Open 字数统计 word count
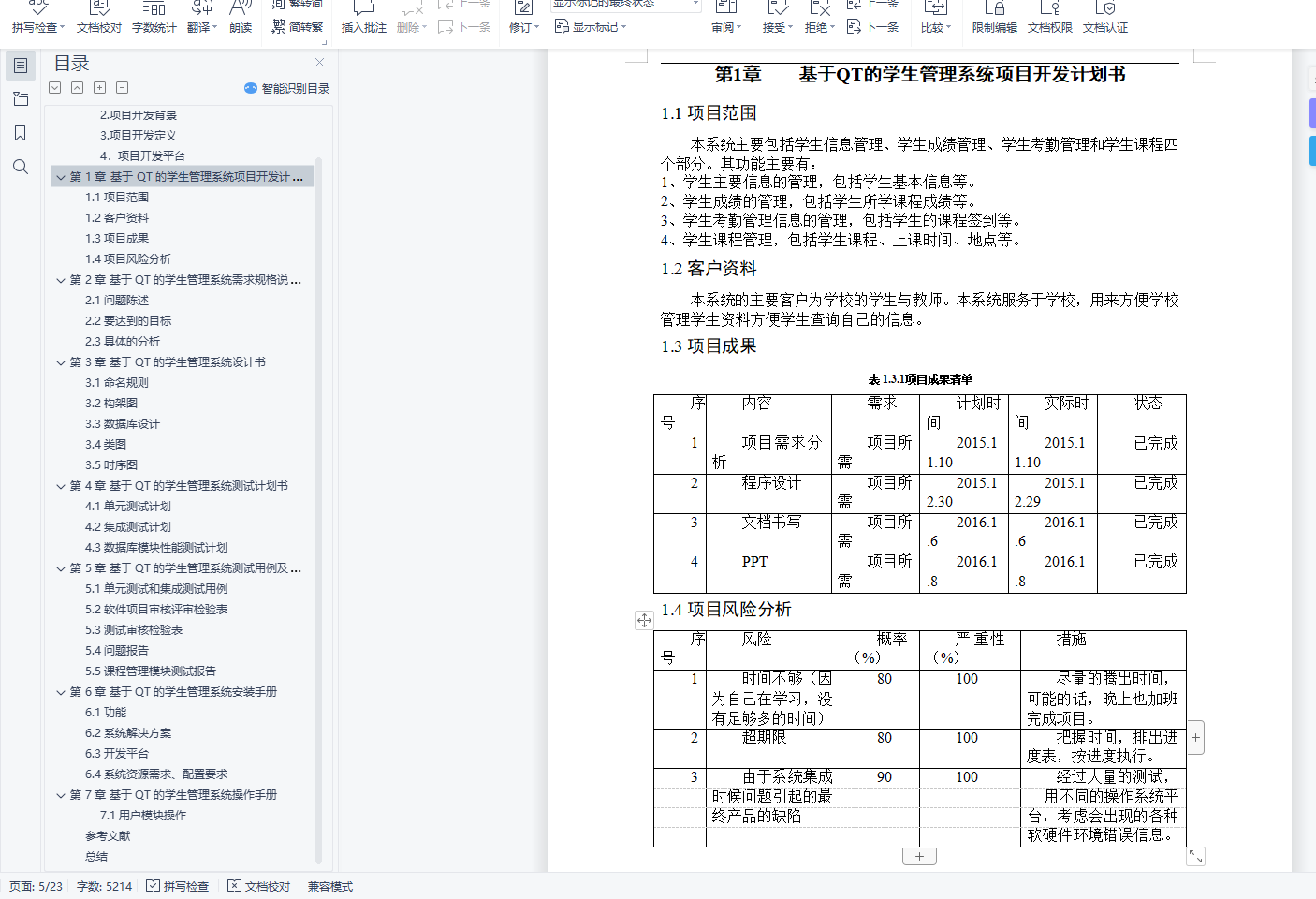Screen dimensions: 1316x899 [154, 18]
